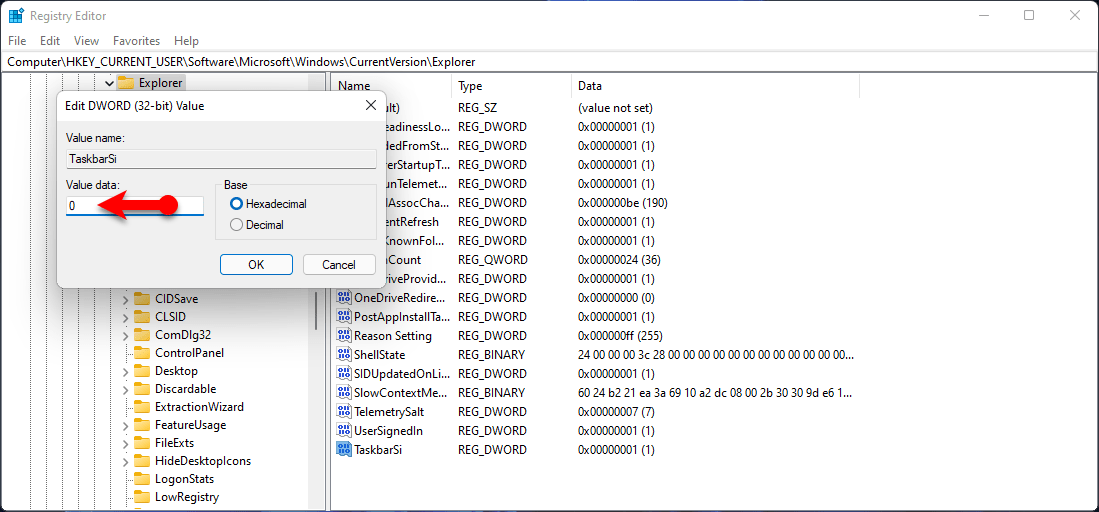
Task: Click the registry path address bar
Action: [550, 62]
